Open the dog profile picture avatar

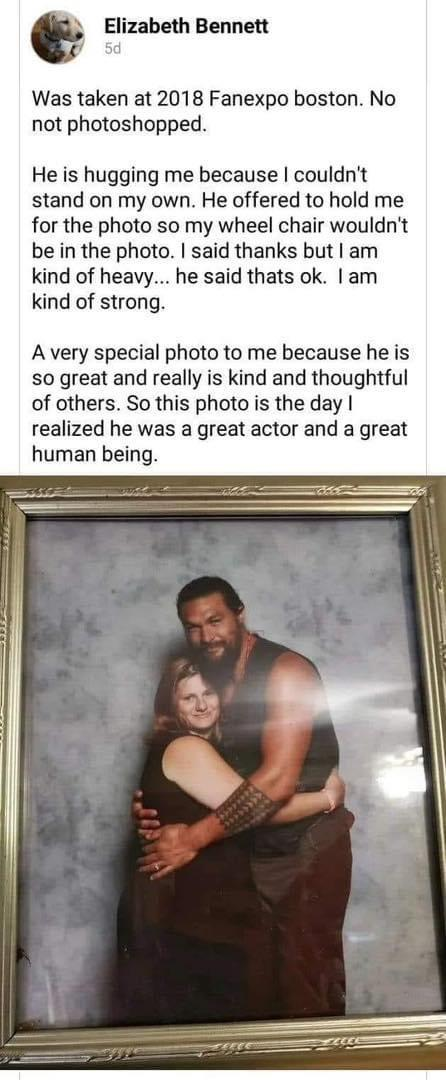point(58,37)
